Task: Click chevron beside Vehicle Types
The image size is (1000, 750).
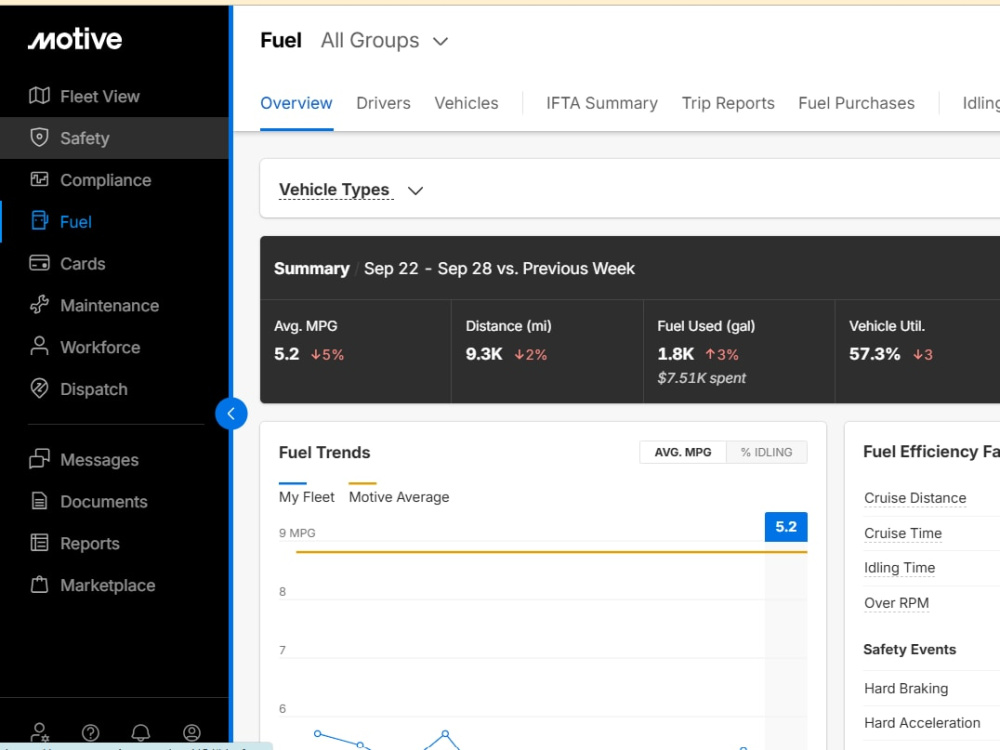Action: point(416,191)
